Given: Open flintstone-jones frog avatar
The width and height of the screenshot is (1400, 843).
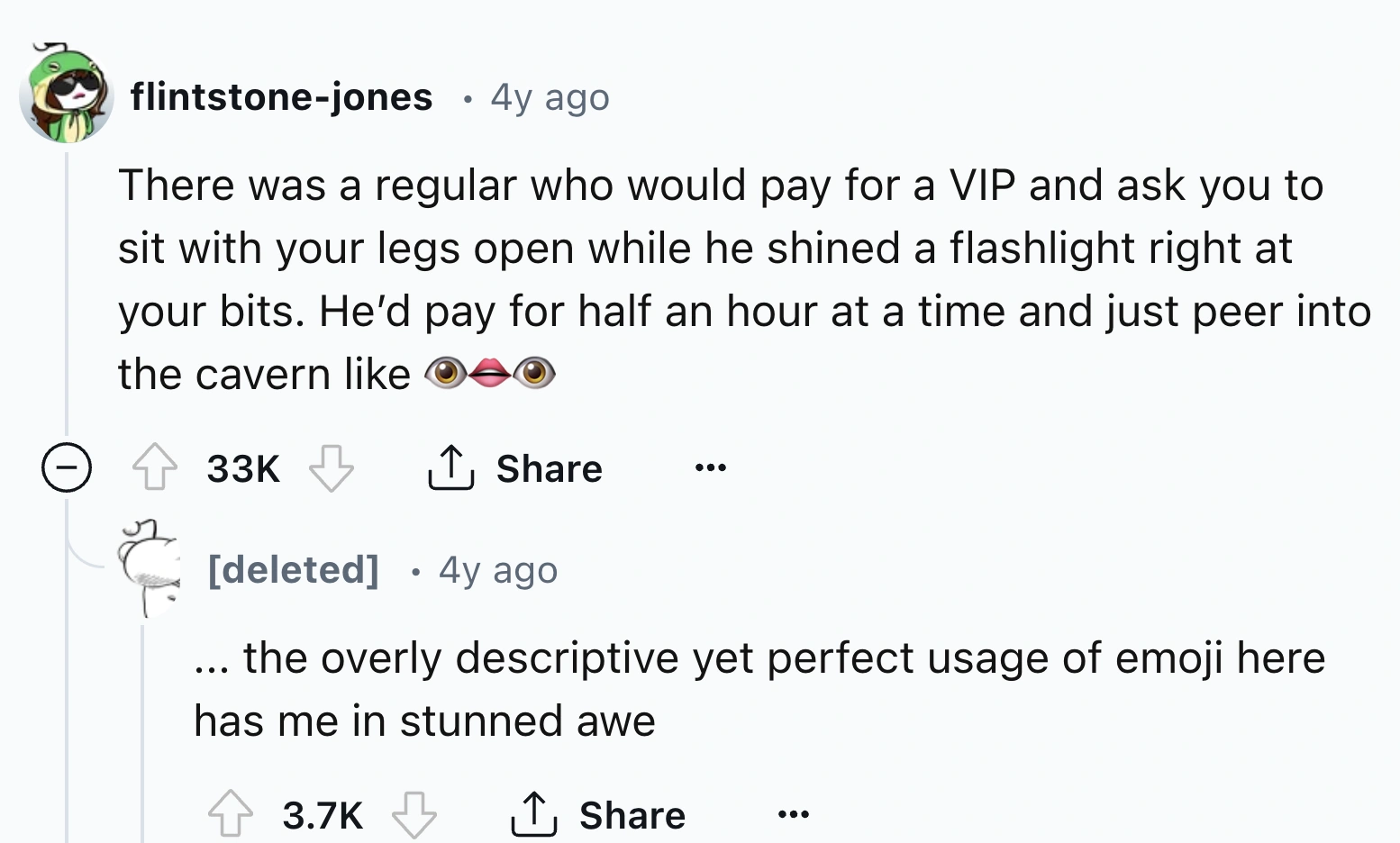Looking at the screenshot, I should (67, 95).
